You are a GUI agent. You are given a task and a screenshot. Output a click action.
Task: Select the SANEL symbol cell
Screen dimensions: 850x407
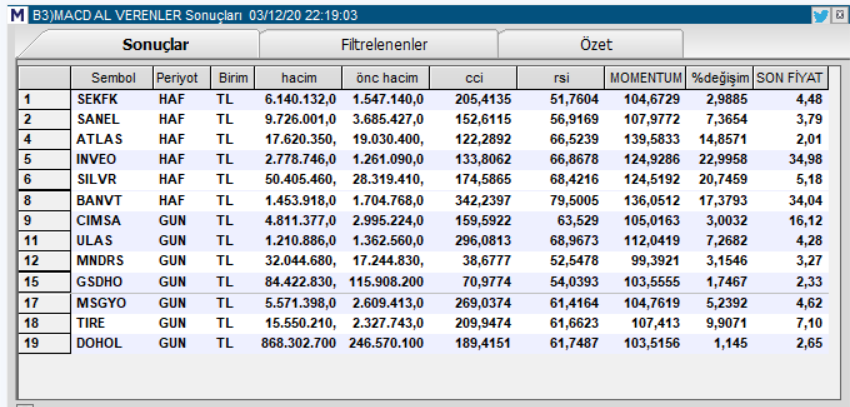click(x=98, y=119)
